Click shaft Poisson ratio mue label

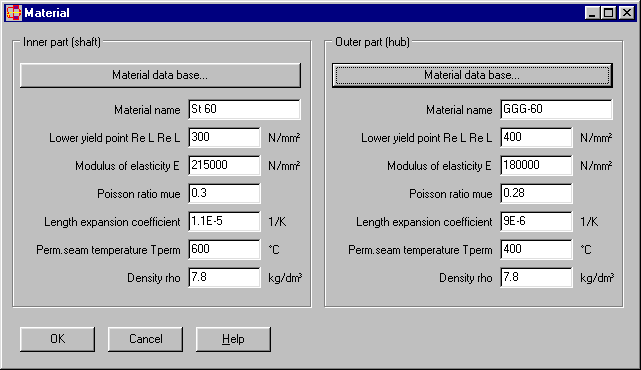pos(139,194)
